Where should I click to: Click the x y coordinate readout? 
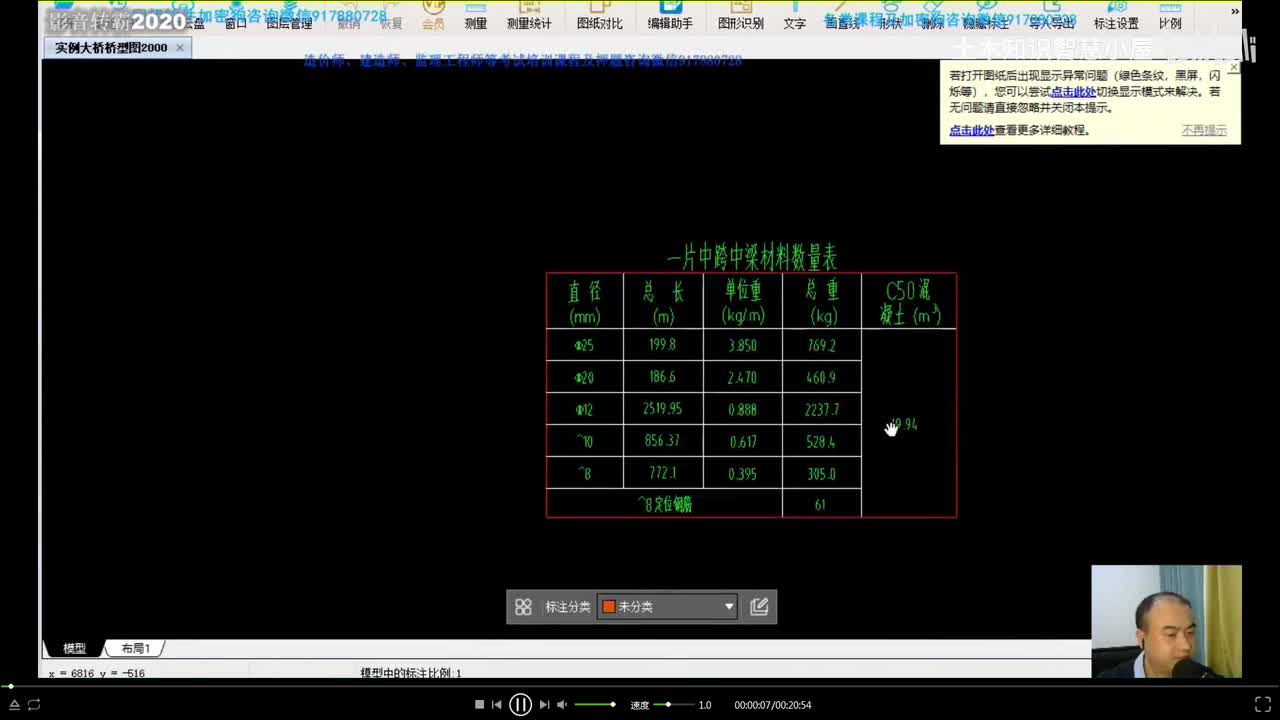[97, 674]
